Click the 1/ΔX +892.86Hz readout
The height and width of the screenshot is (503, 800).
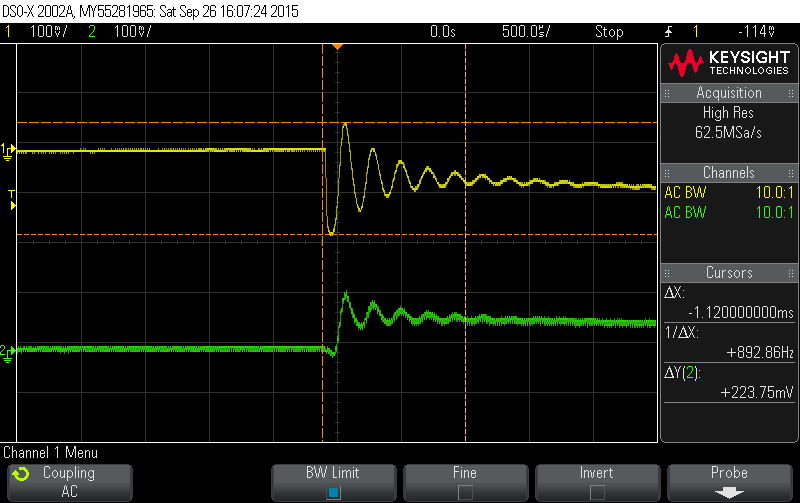(760, 353)
